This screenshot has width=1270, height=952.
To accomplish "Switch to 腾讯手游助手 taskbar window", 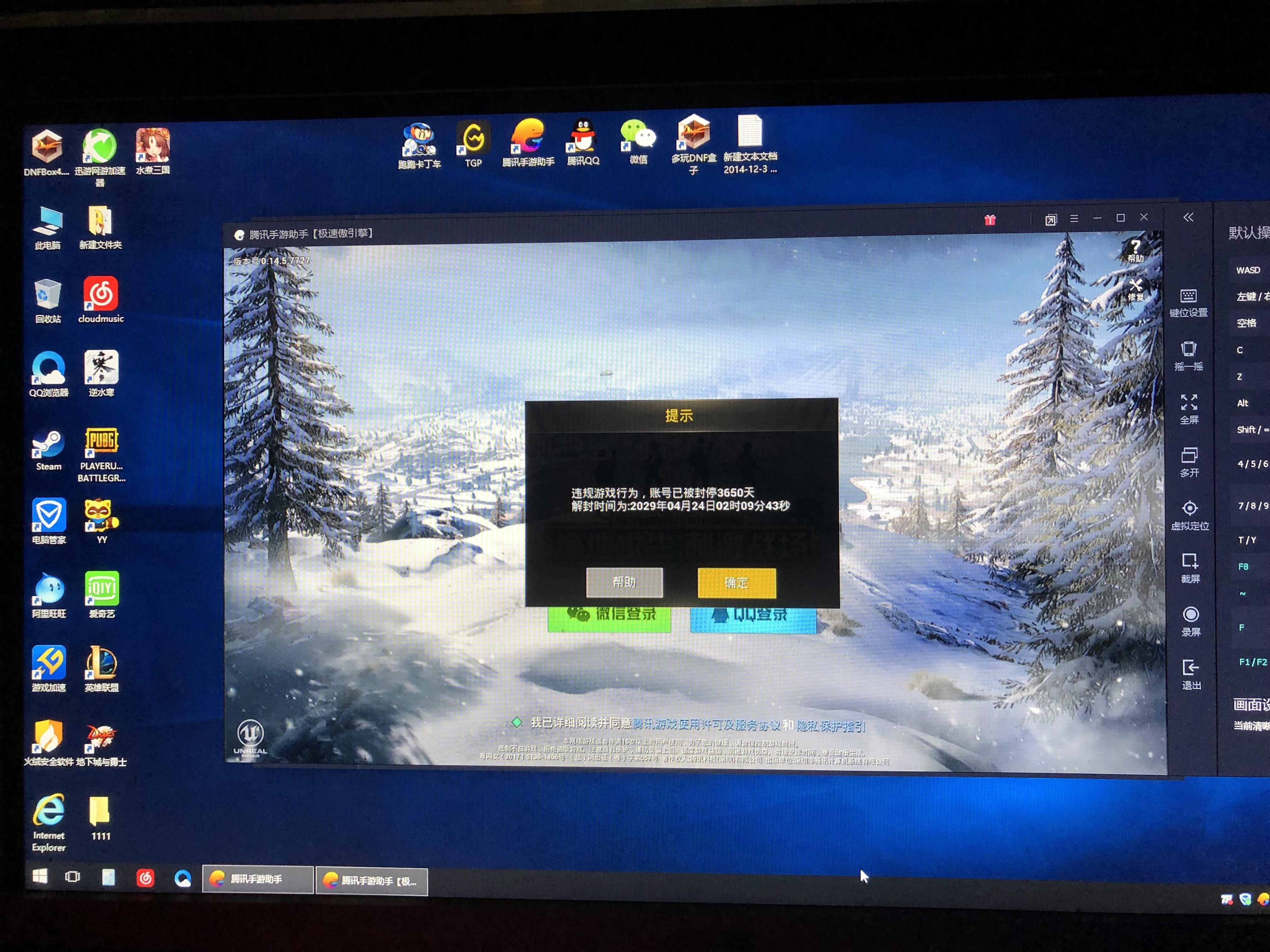I will pos(257,879).
